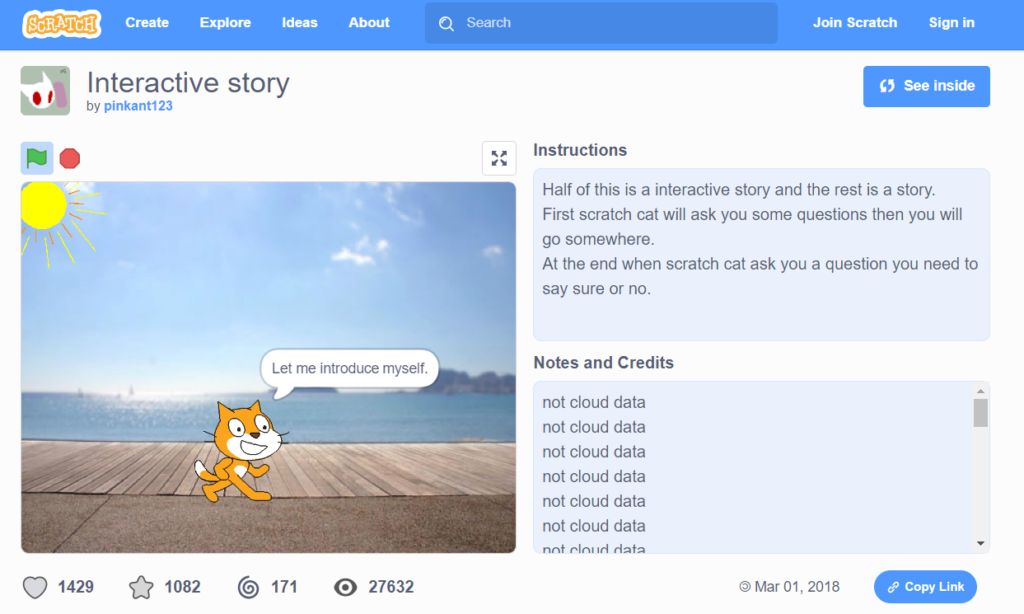Image resolution: width=1024 pixels, height=614 pixels.
Task: Click the view count 27632
Action: point(391,587)
